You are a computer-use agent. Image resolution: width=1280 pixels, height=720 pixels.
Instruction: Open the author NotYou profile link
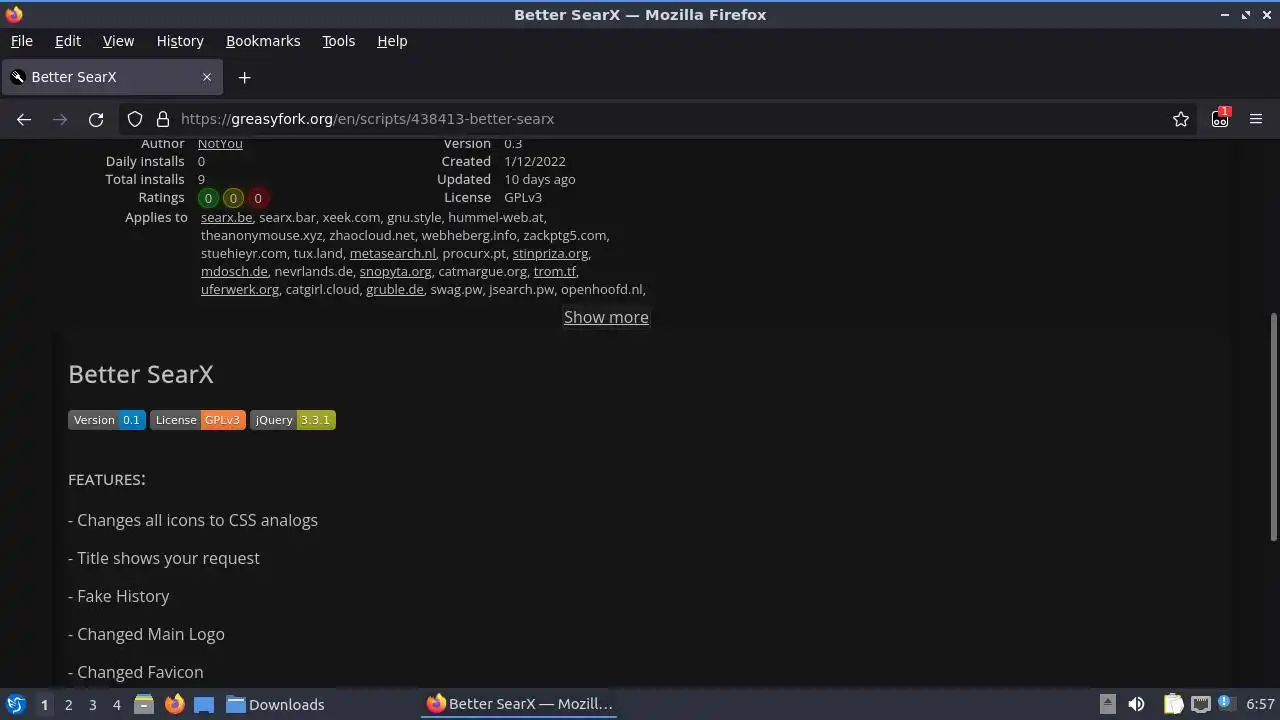[220, 143]
